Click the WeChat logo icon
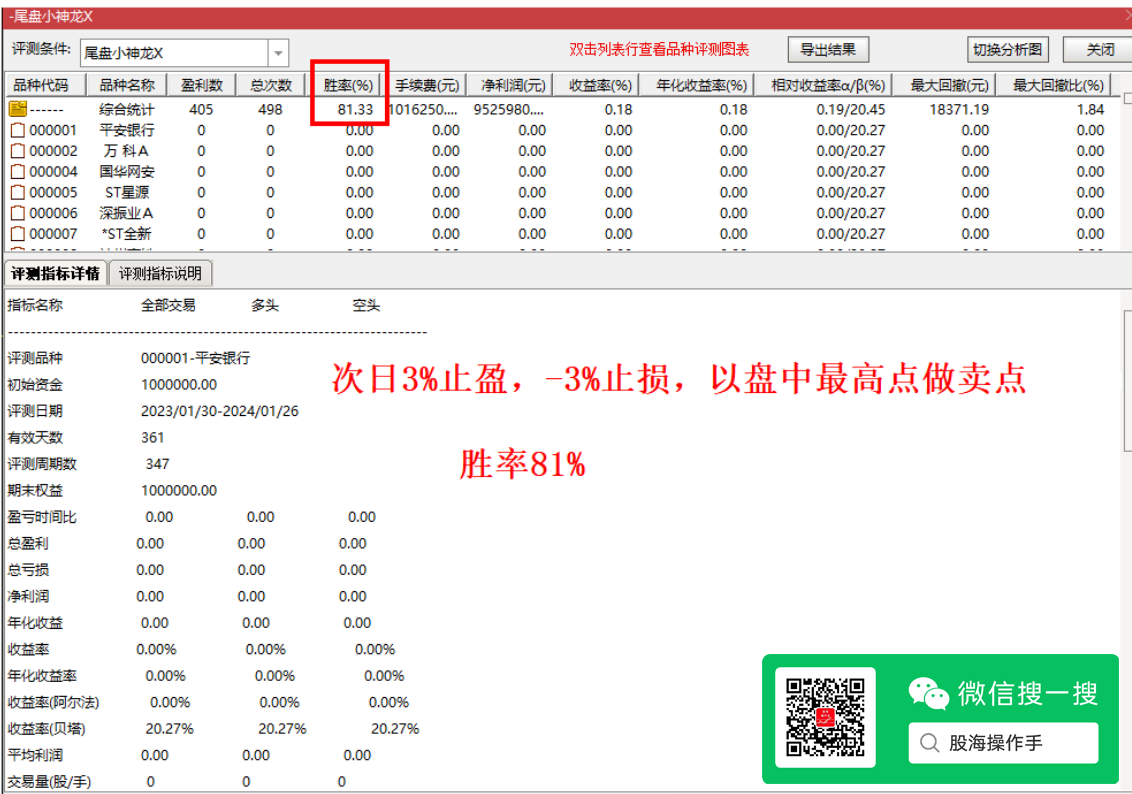Screen dimensions: 1132x794 pos(928,694)
